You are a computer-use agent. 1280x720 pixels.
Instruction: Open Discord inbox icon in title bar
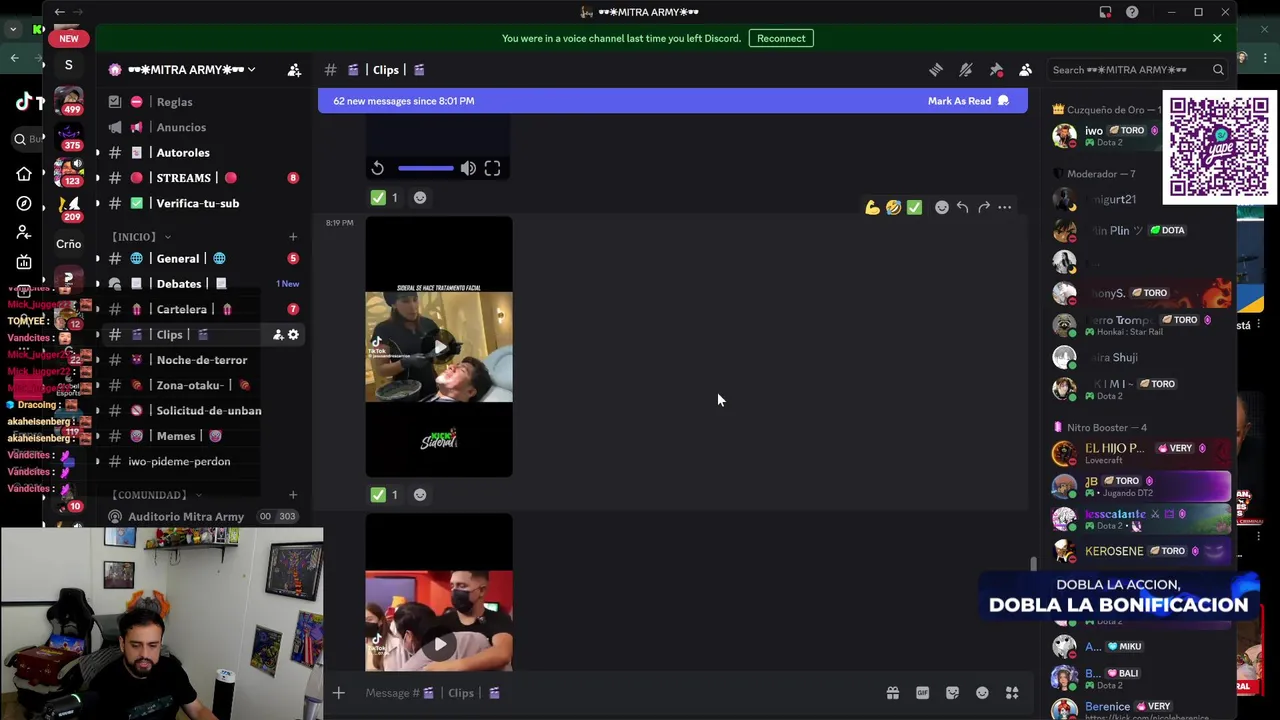(1105, 12)
